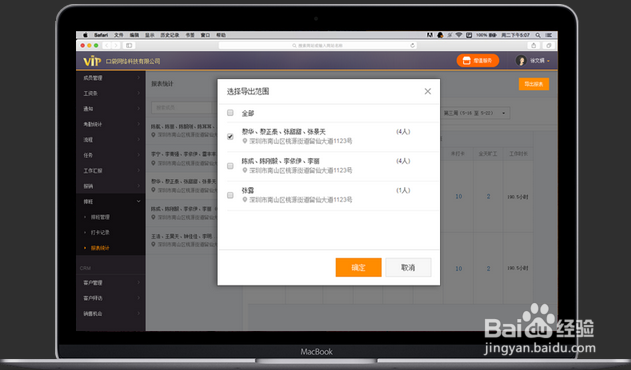The width and height of the screenshot is (631, 370).
Task: Open the Notification Center icon
Action: pyautogui.click(x=549, y=35)
